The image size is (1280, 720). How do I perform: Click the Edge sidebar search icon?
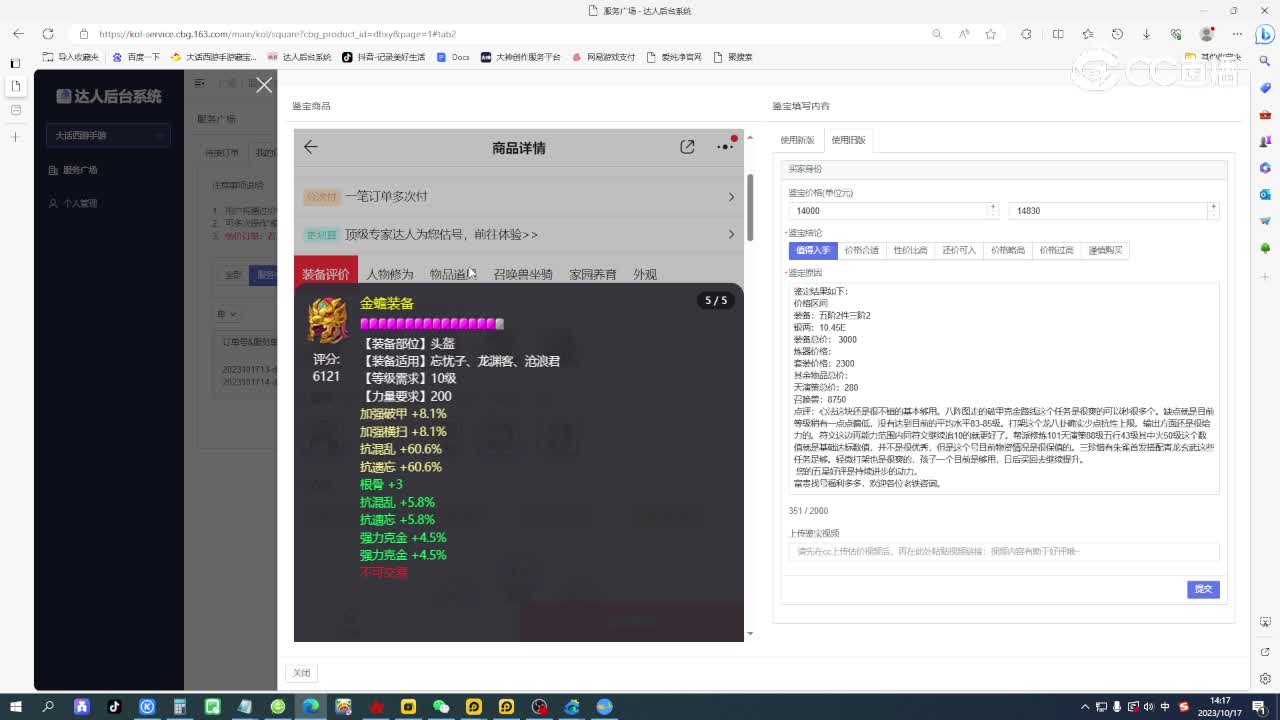1265,63
